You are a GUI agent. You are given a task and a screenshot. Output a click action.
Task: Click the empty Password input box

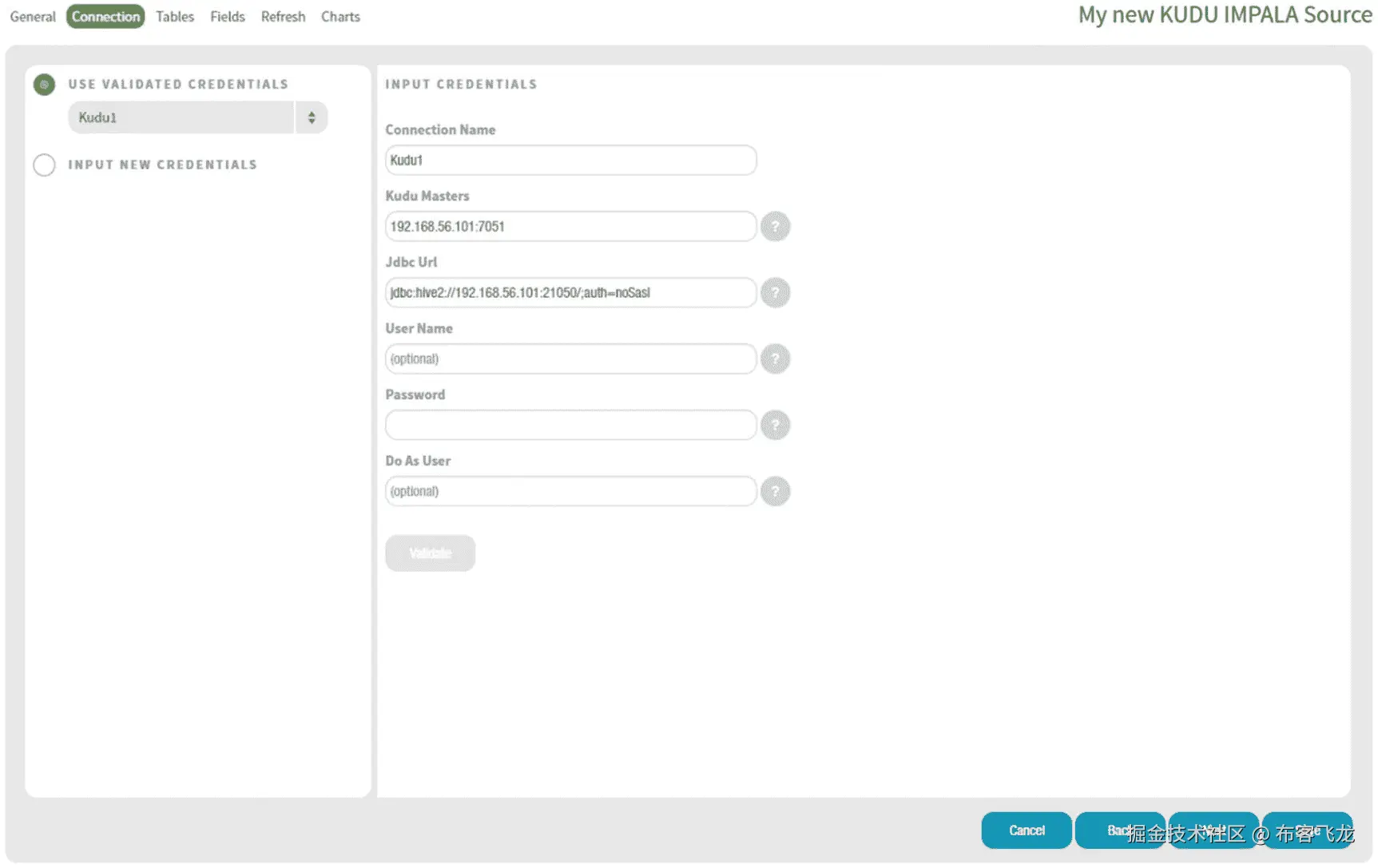pos(571,426)
